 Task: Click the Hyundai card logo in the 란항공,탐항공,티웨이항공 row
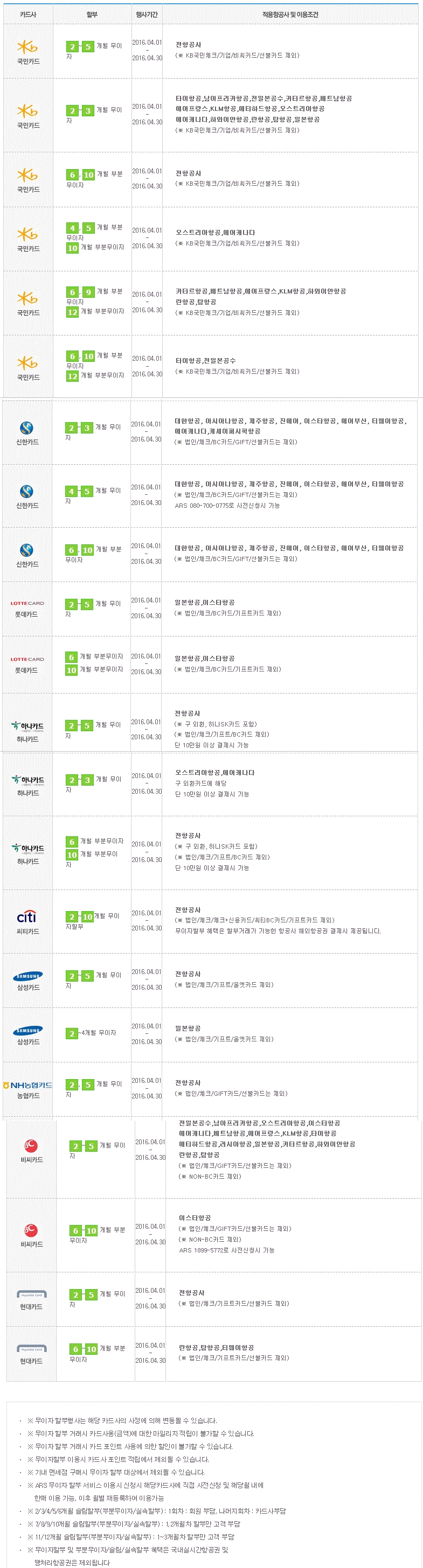point(31,1349)
